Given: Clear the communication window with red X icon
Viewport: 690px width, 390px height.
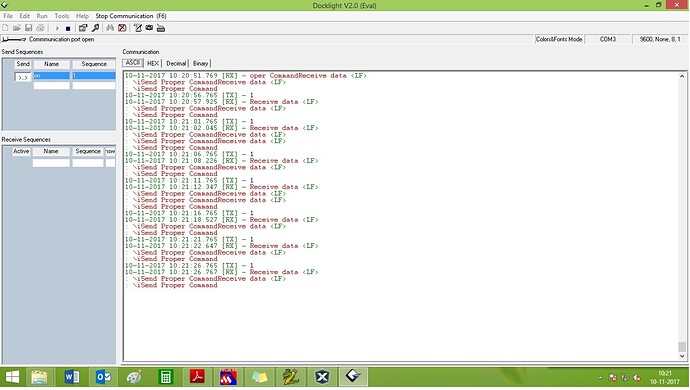Looking at the screenshot, I should (122, 28).
